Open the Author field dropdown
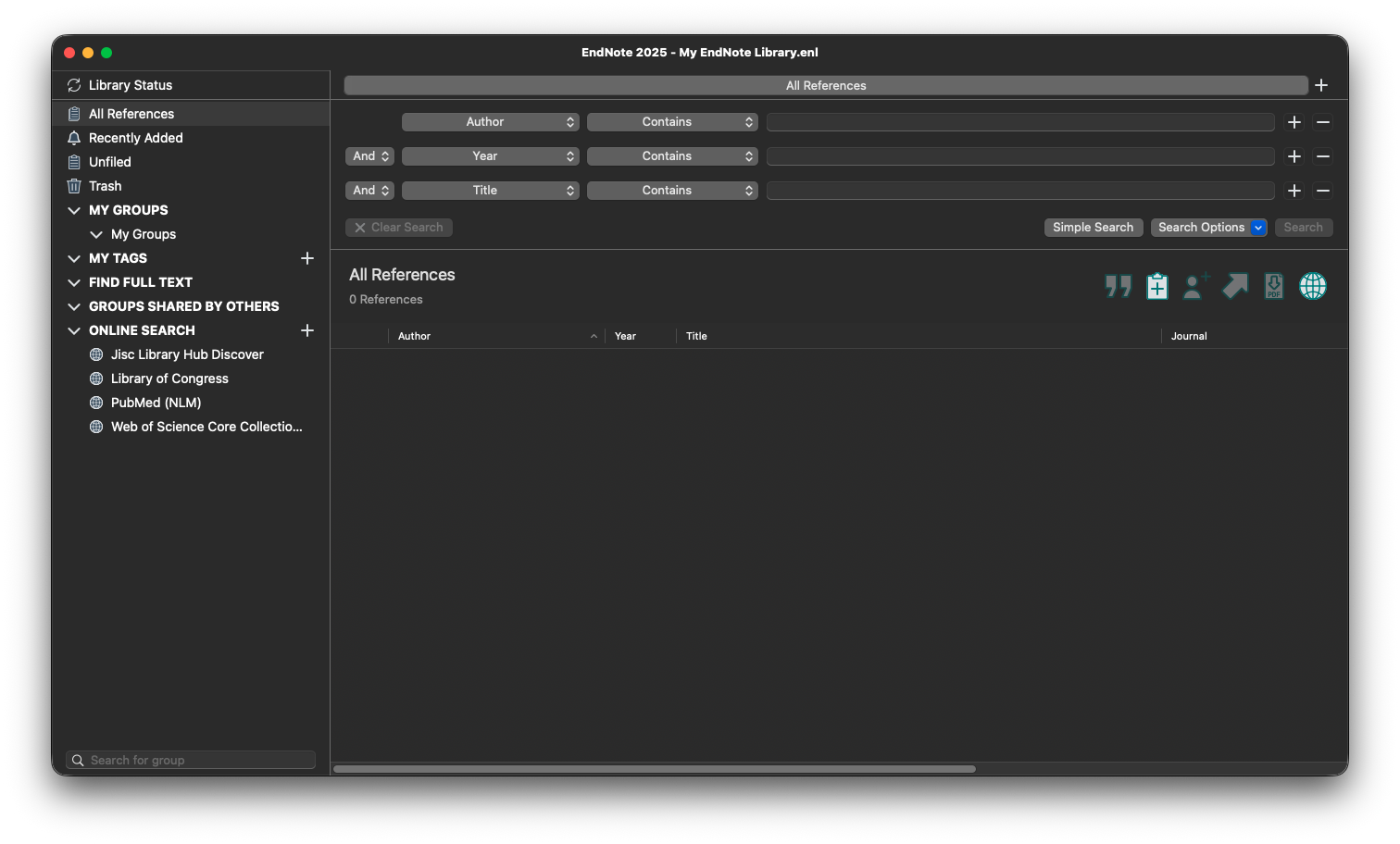Image resolution: width=1400 pixels, height=844 pixels. [491, 122]
